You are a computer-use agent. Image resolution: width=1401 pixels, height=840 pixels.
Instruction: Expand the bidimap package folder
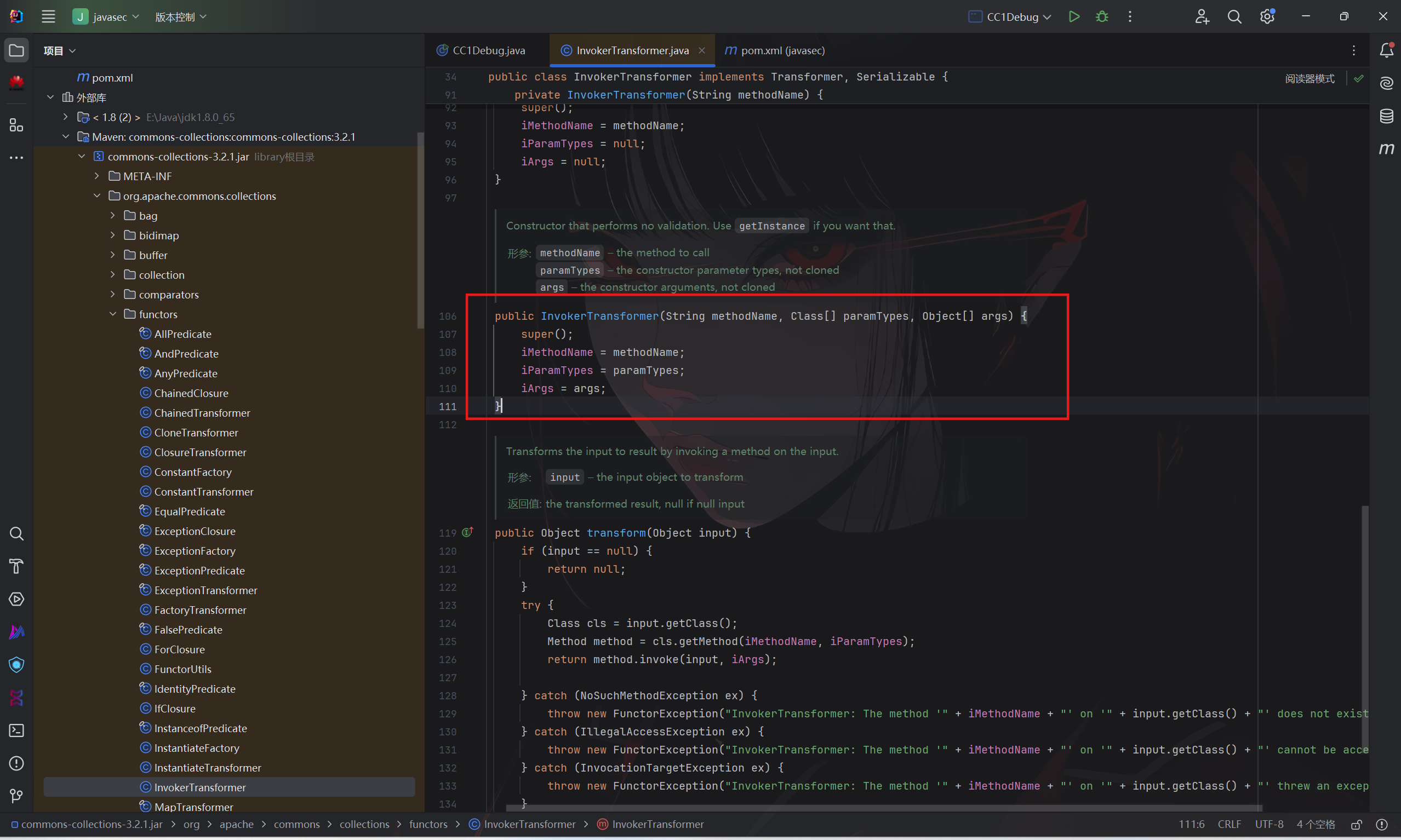(x=113, y=235)
